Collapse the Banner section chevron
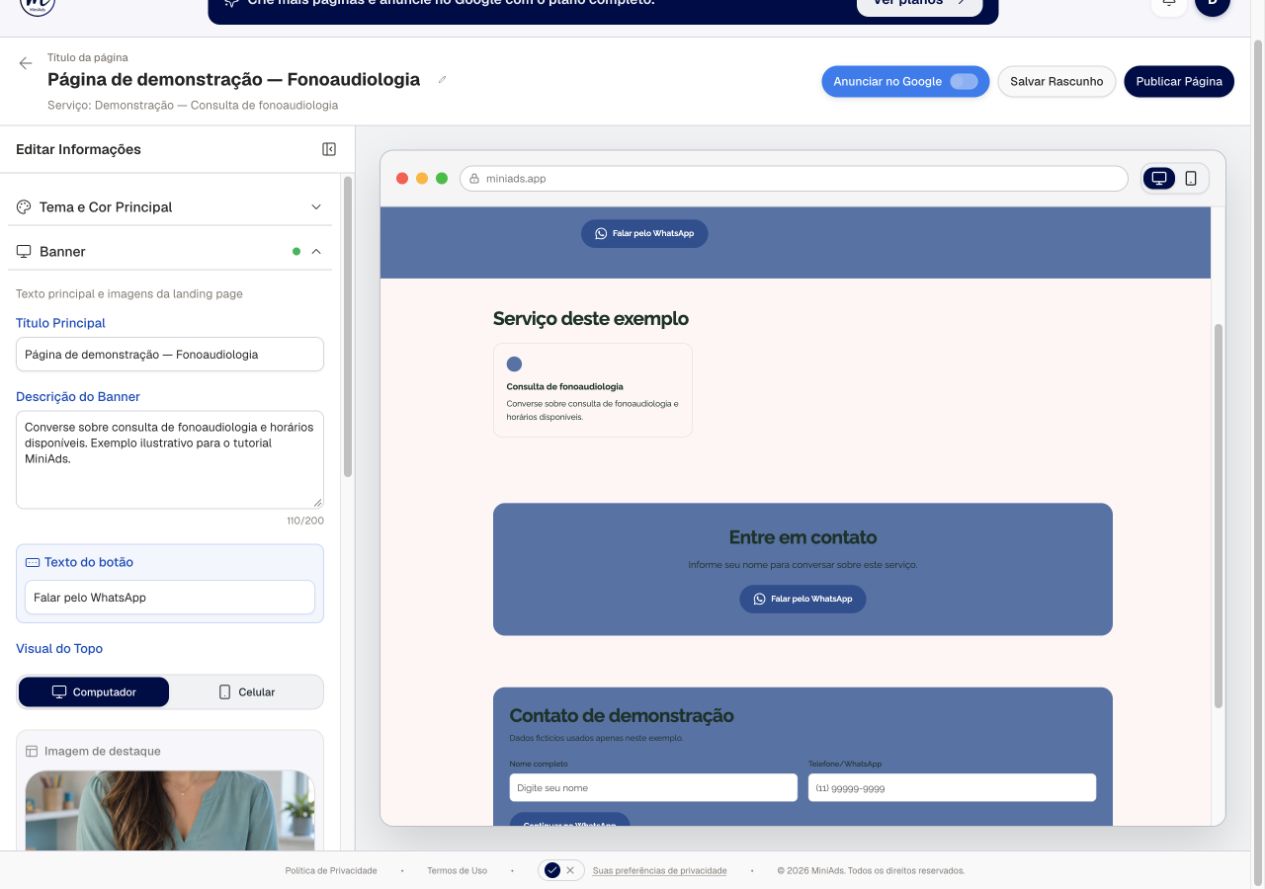This screenshot has height=889, width=1265. pos(316,252)
